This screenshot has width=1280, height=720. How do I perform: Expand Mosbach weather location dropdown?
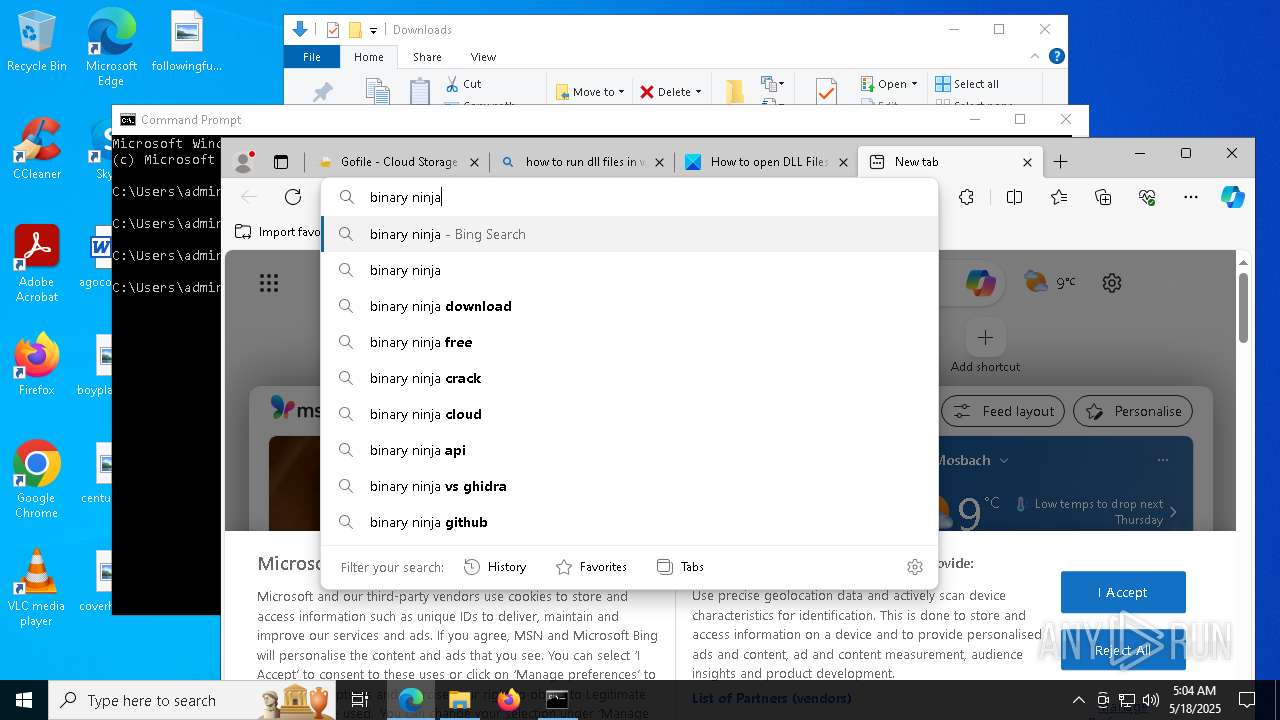(1004, 461)
